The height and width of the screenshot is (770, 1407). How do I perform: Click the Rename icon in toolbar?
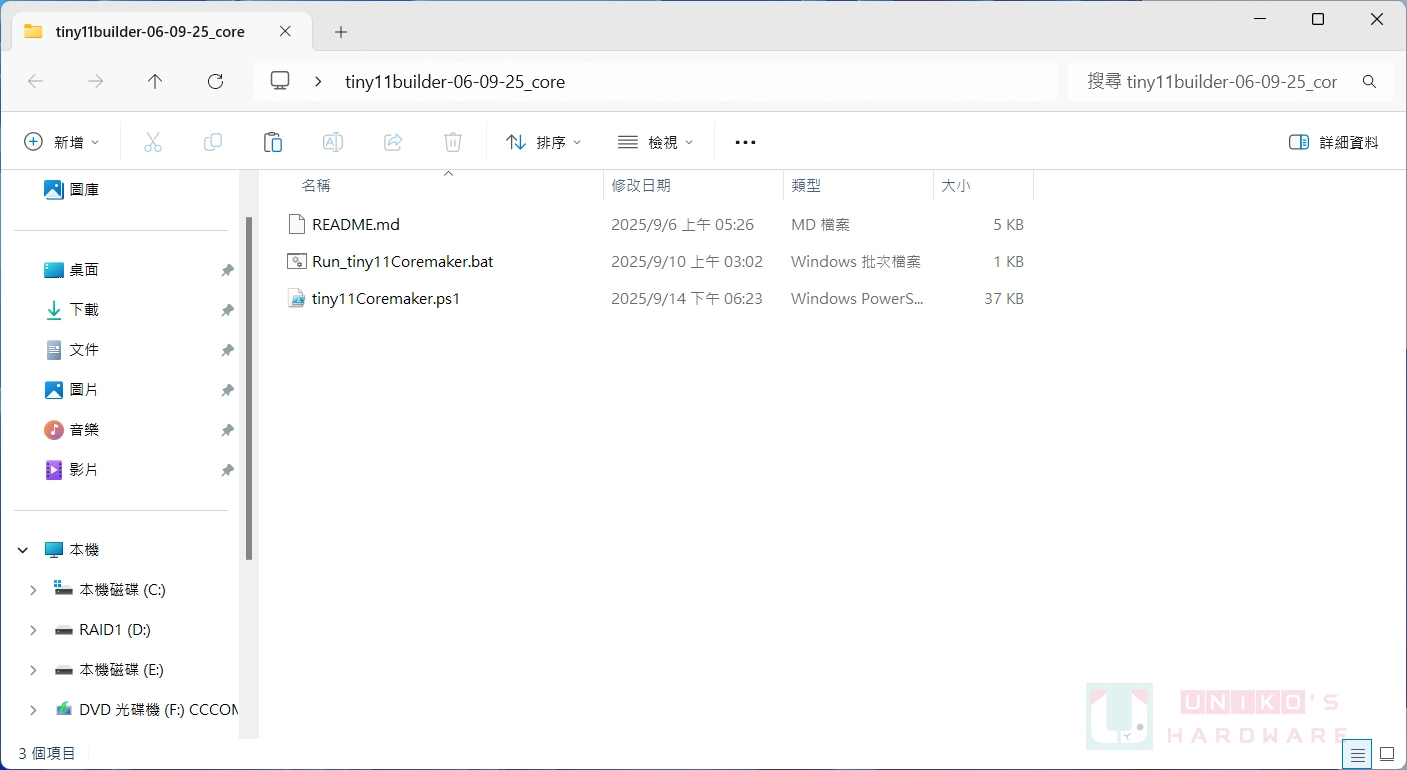click(333, 142)
